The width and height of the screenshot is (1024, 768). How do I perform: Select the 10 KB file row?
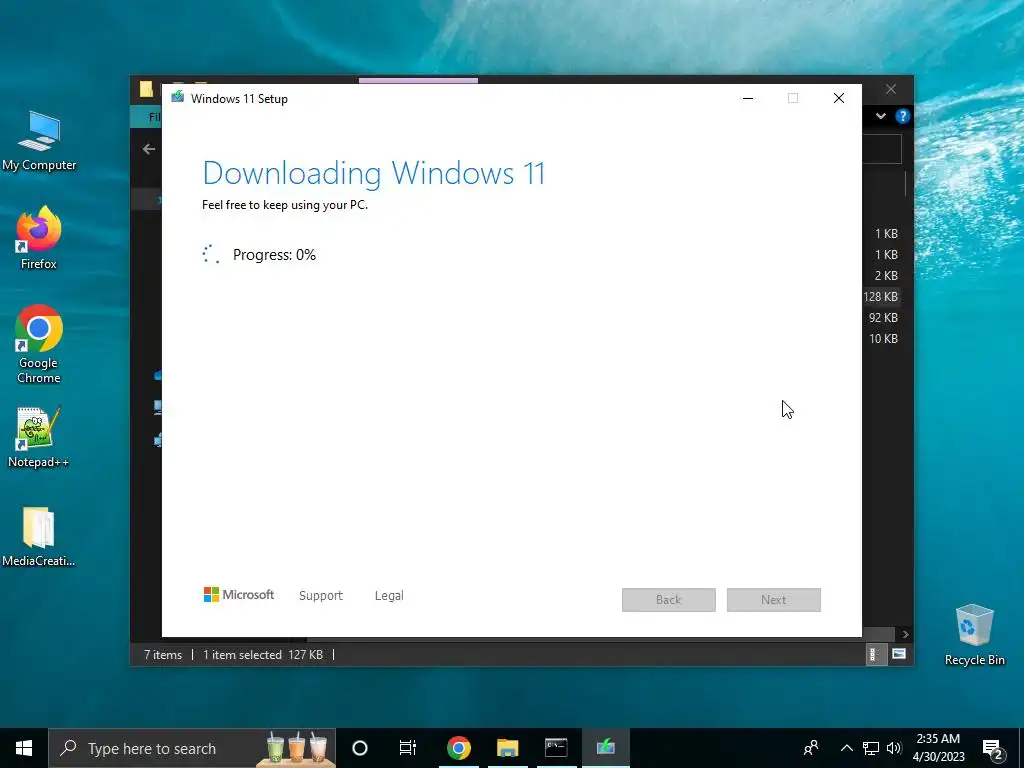[883, 338]
